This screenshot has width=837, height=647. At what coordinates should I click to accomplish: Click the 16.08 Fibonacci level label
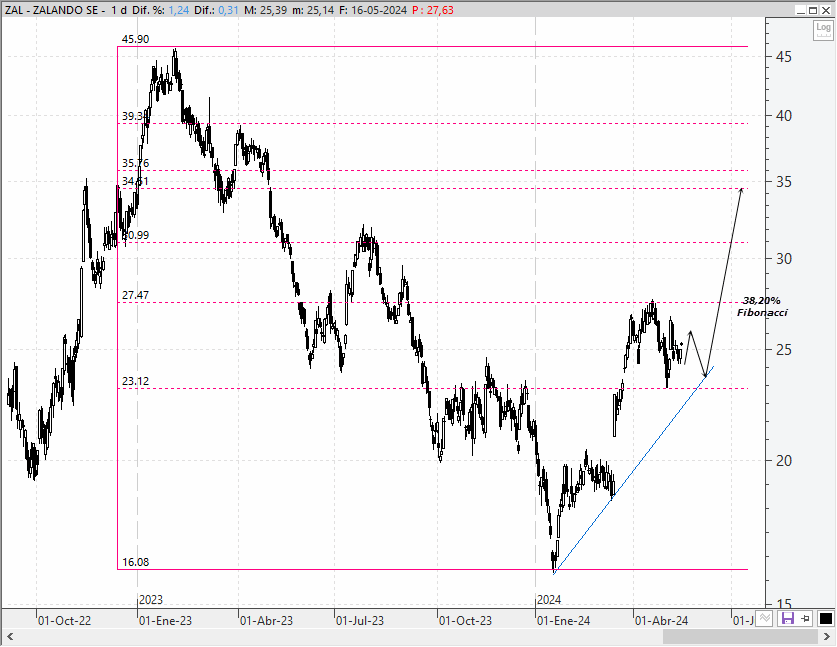click(x=136, y=562)
